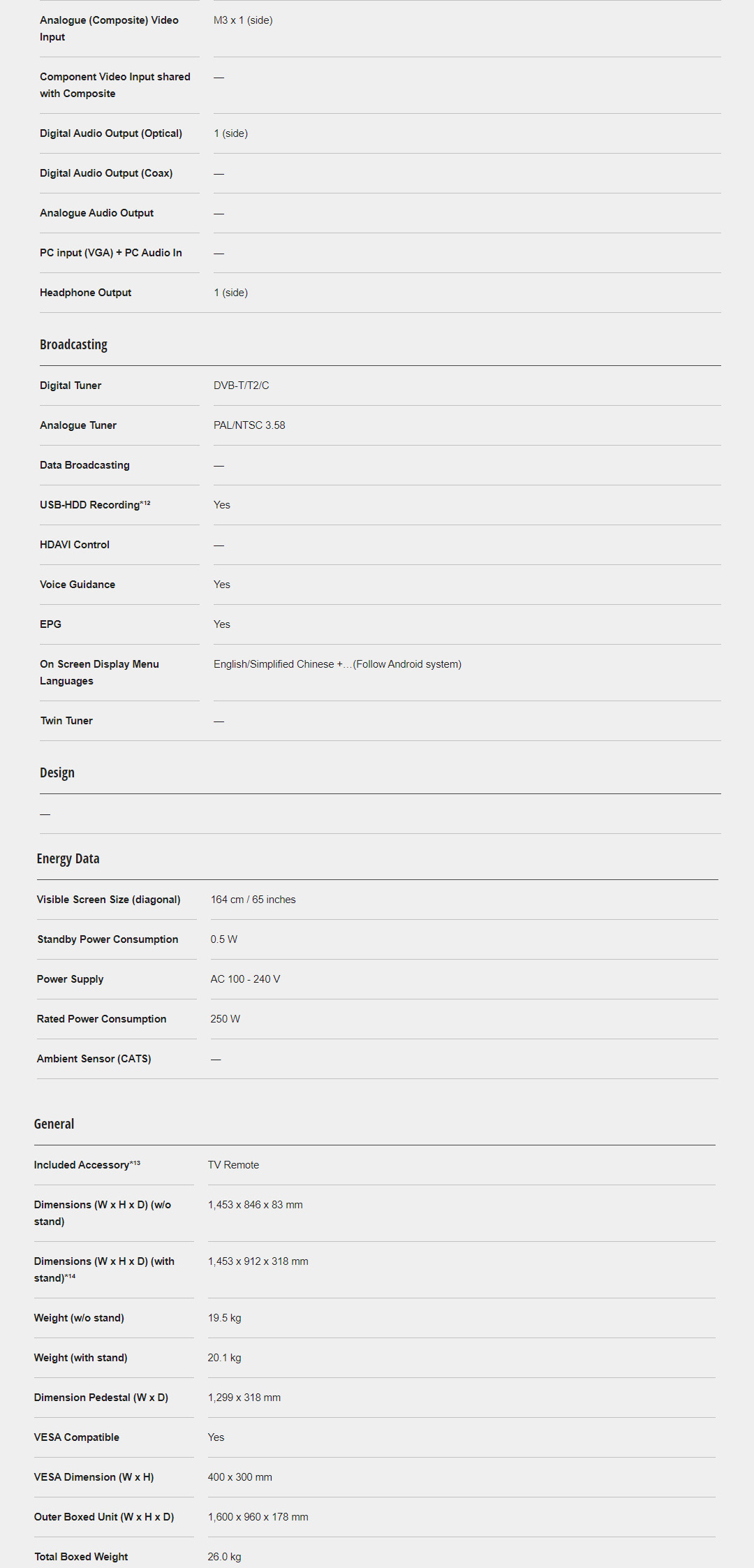Click the General section heading

[x=54, y=1124]
